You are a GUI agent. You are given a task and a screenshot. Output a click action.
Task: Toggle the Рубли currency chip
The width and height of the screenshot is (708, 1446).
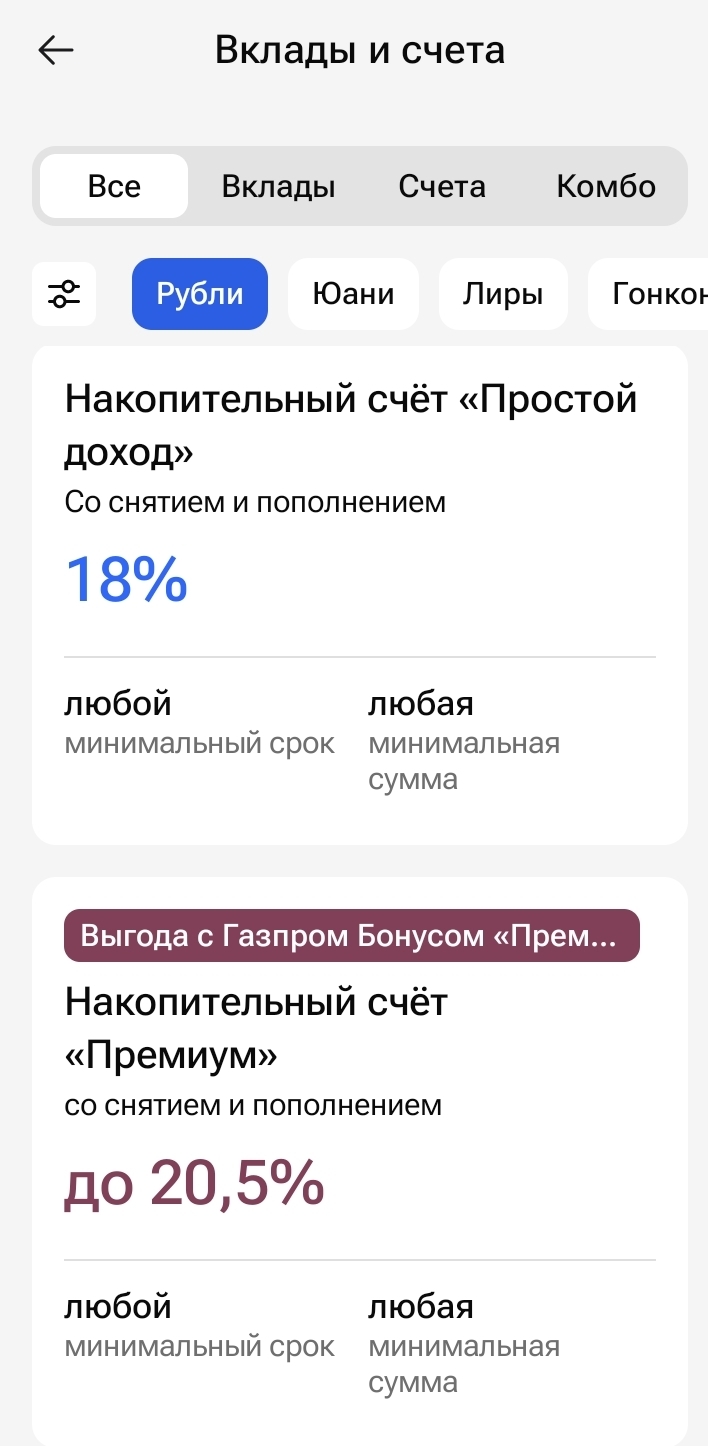200,294
